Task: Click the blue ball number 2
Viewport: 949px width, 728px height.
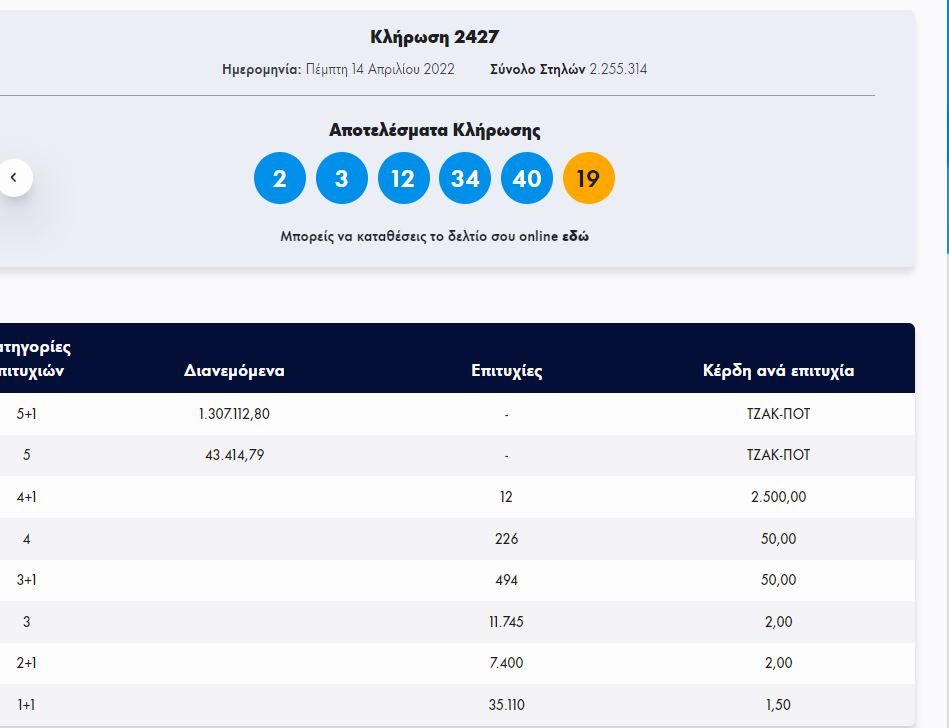Action: [280, 179]
